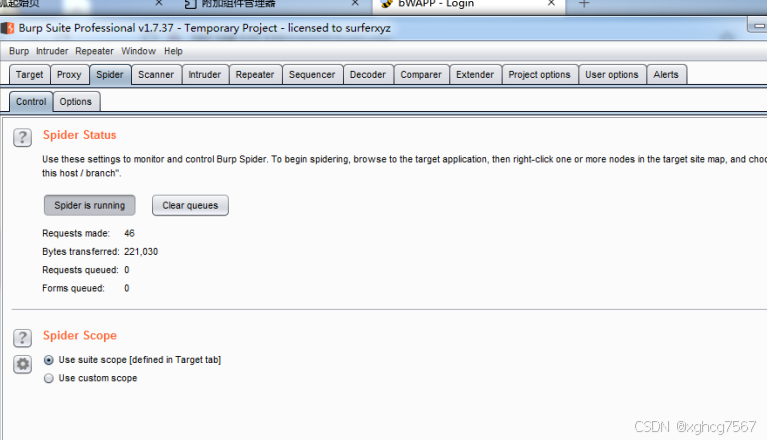Switch to the Target tab
Image resolution: width=767 pixels, height=440 pixels.
click(29, 75)
